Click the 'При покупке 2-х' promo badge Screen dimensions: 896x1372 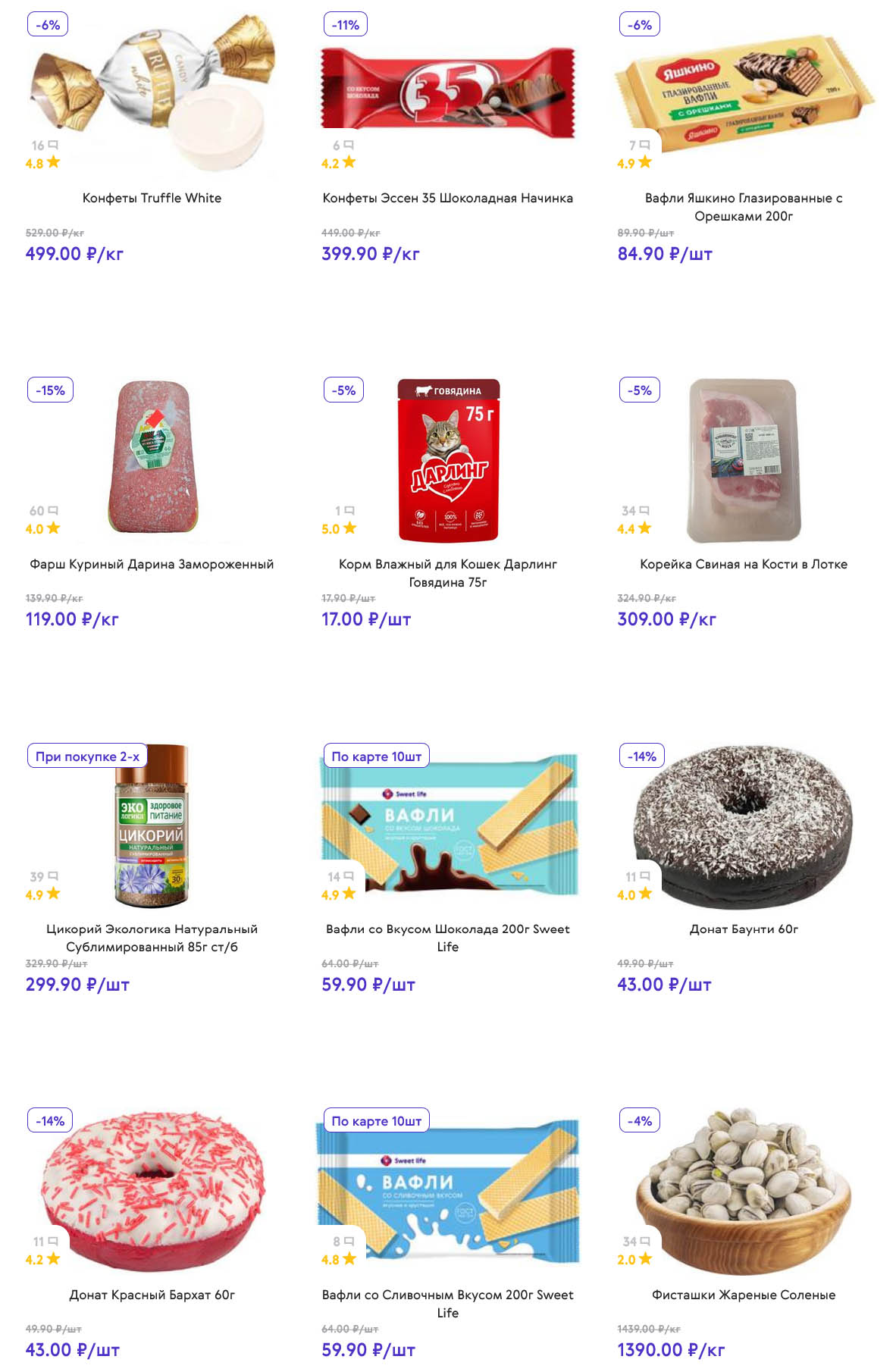point(87,756)
